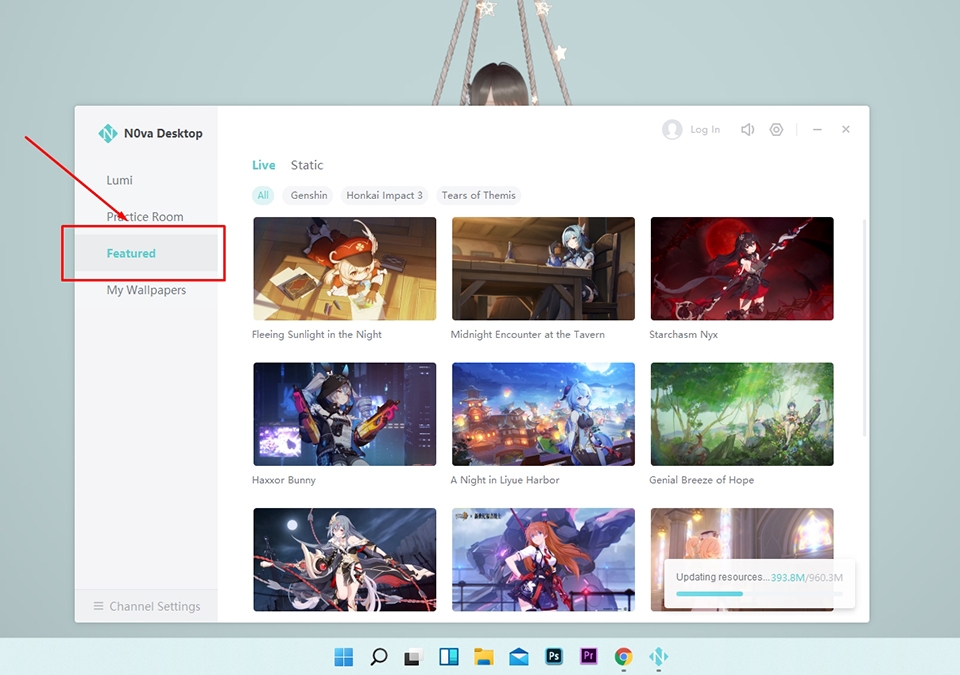Click the Updating resources progress bar

point(759,594)
